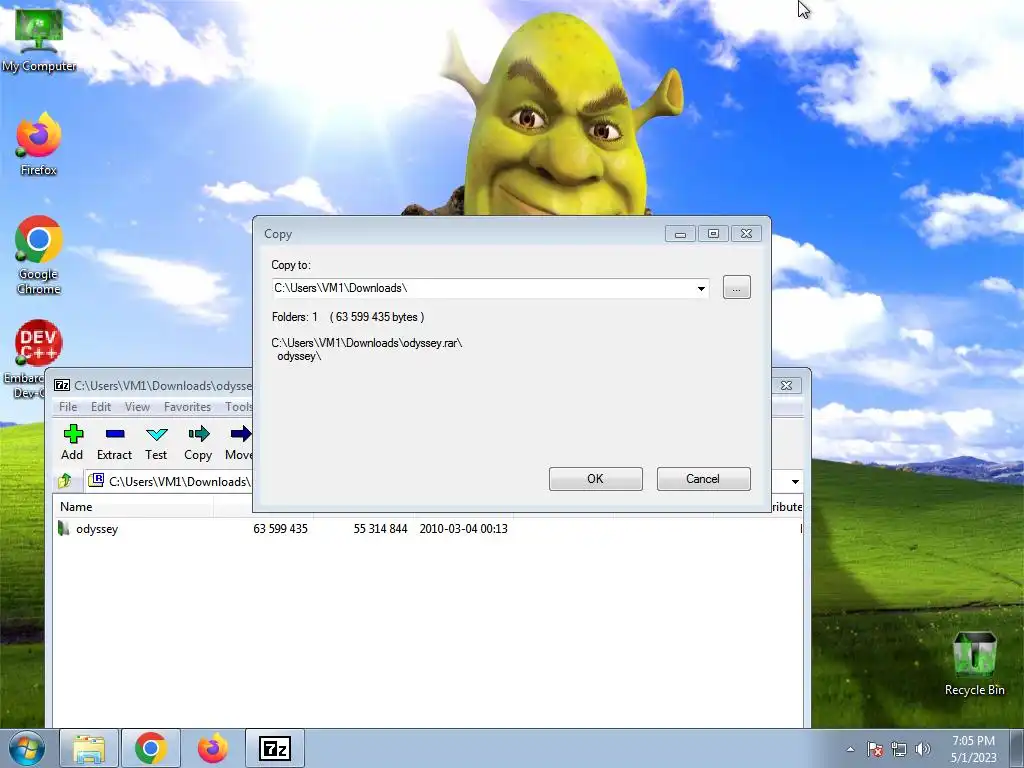Open Chrome from the taskbar
Image resolution: width=1024 pixels, height=768 pixels.
pos(151,748)
